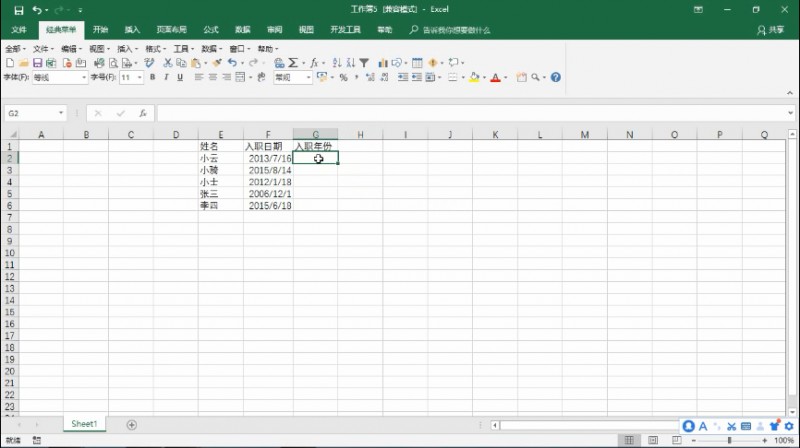Image resolution: width=800 pixels, height=448 pixels.
Task: Click inside the formula bar input
Action: [471, 113]
